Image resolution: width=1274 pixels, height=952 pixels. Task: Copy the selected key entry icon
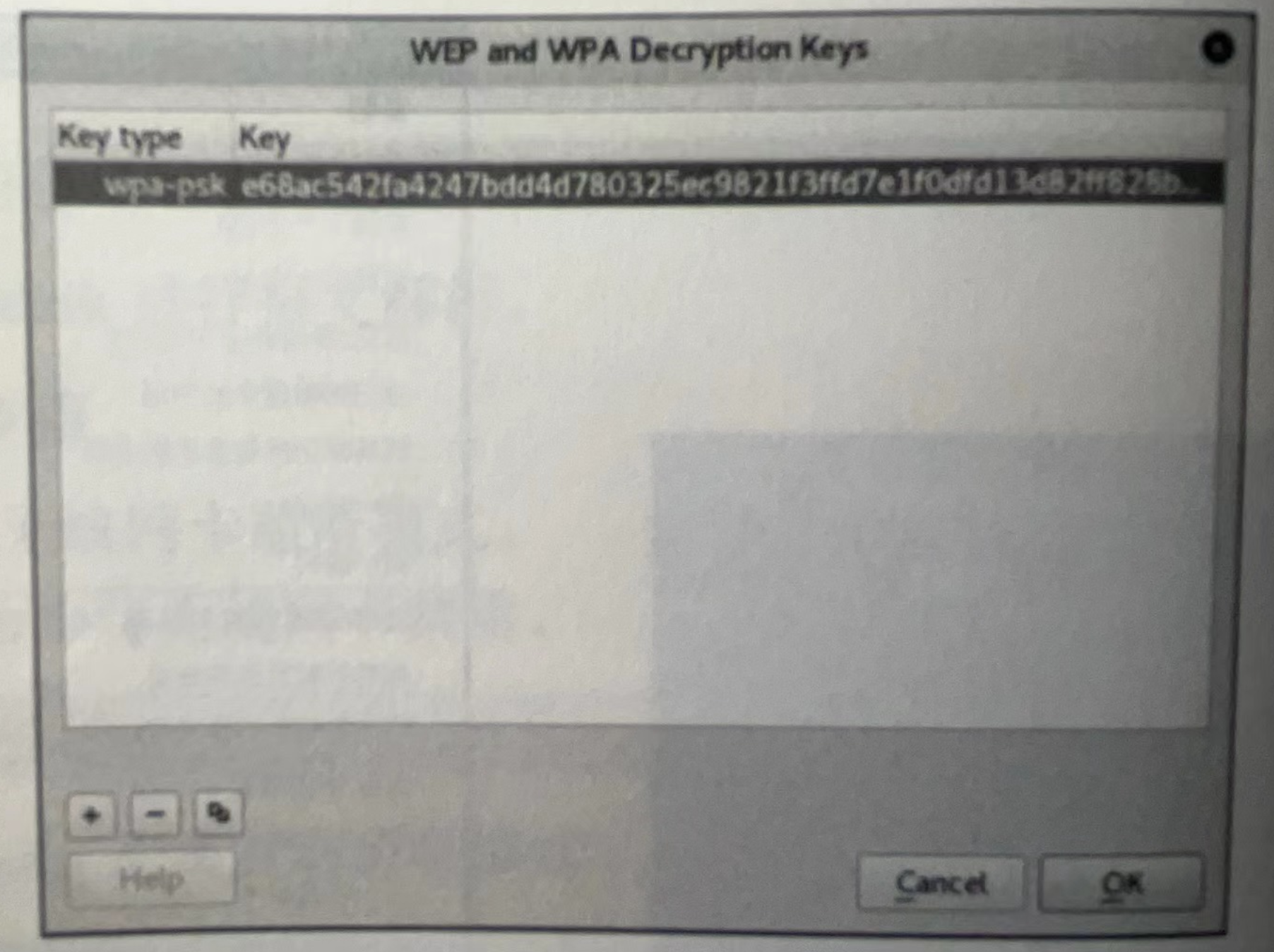[x=218, y=814]
